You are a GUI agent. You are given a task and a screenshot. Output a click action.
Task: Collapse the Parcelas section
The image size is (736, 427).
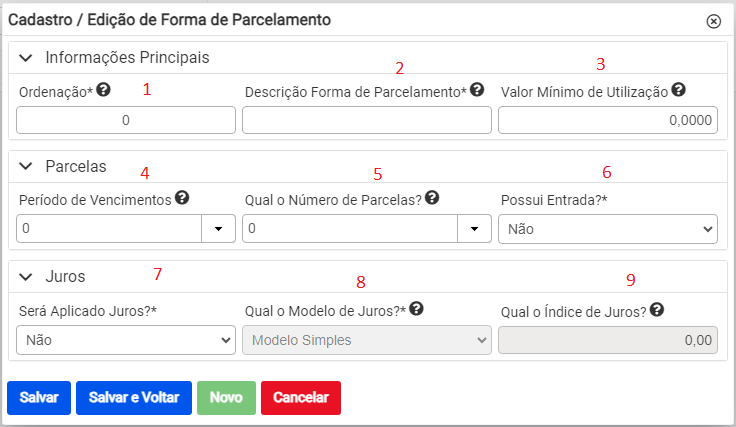[26, 167]
